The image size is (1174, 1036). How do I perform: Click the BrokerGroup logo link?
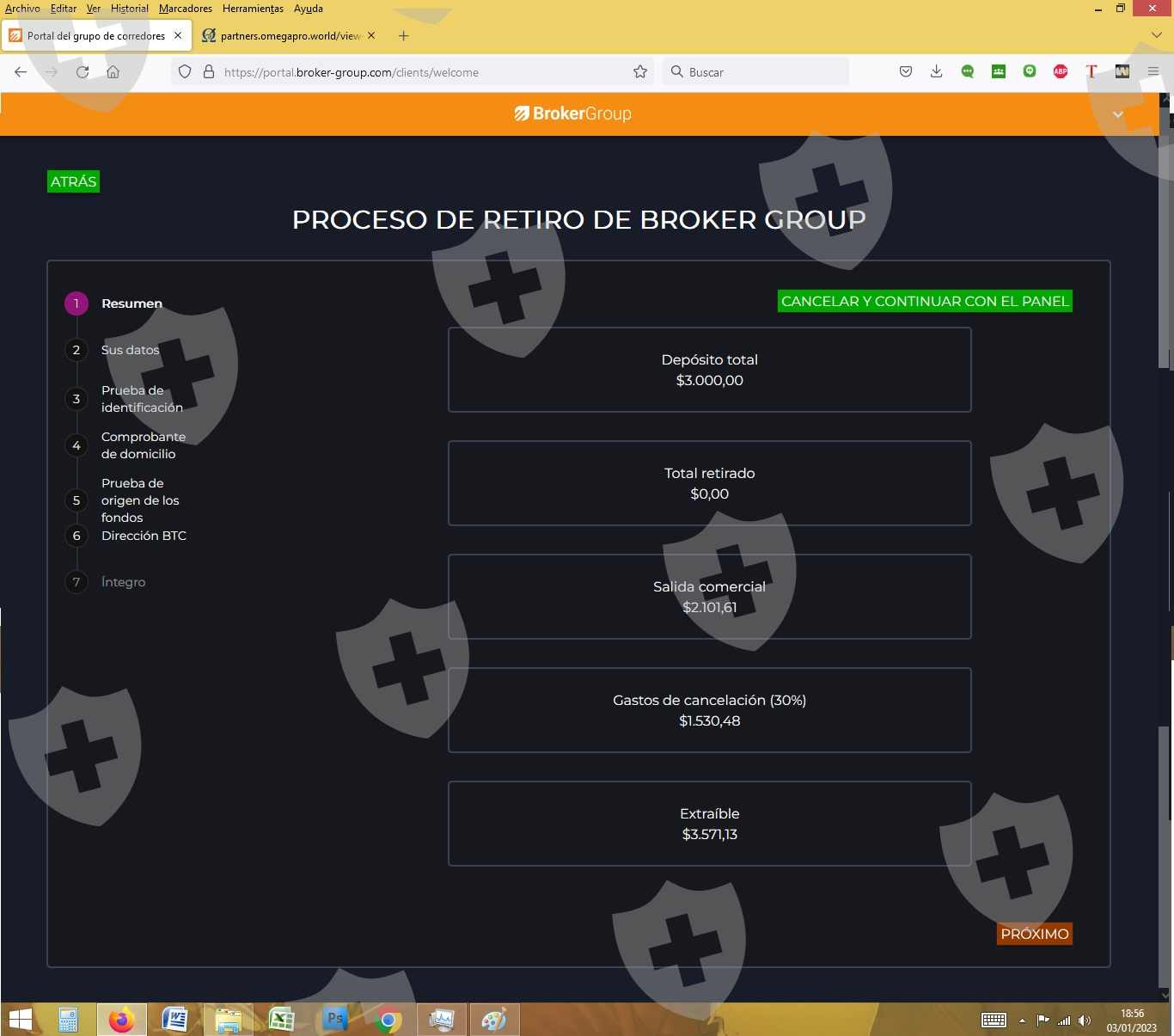(573, 113)
